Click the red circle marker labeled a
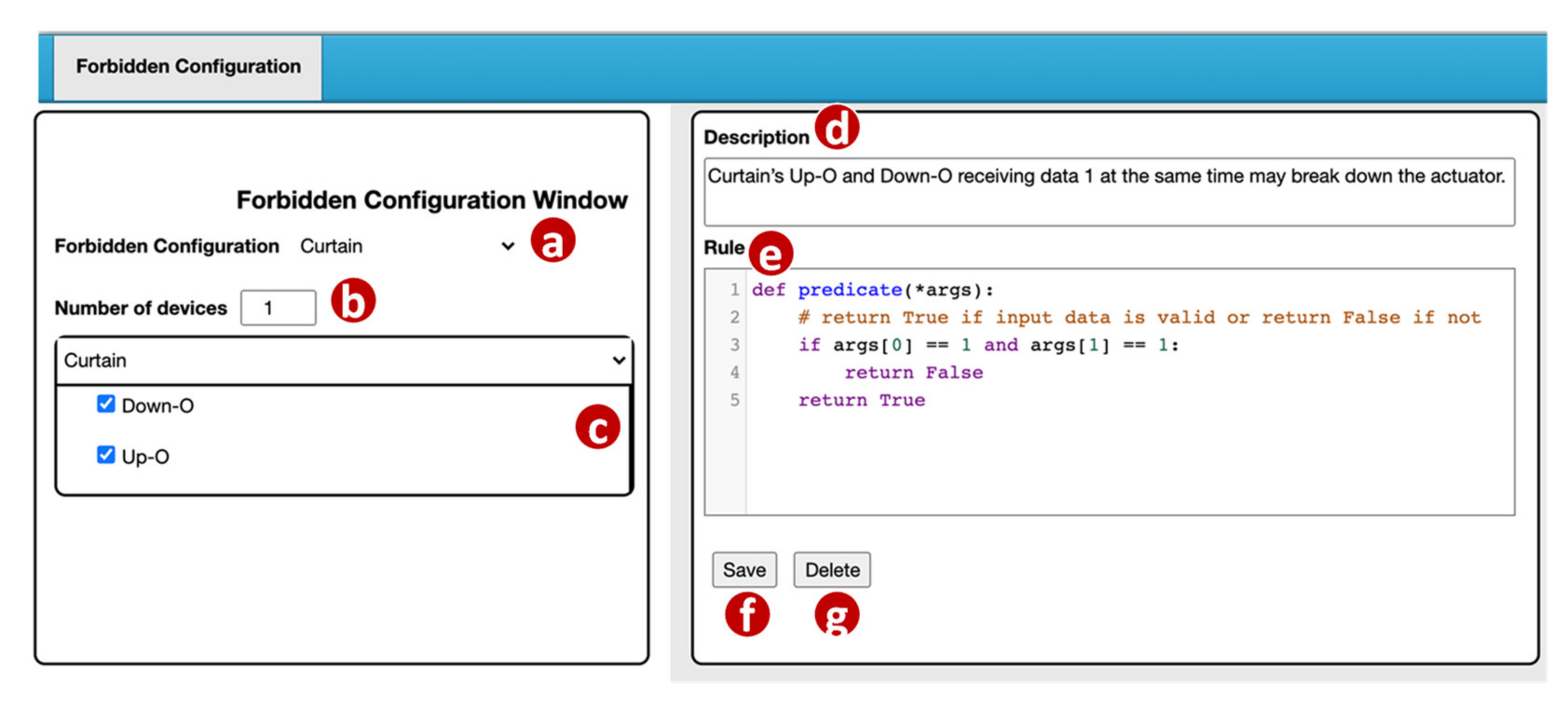 tap(552, 240)
